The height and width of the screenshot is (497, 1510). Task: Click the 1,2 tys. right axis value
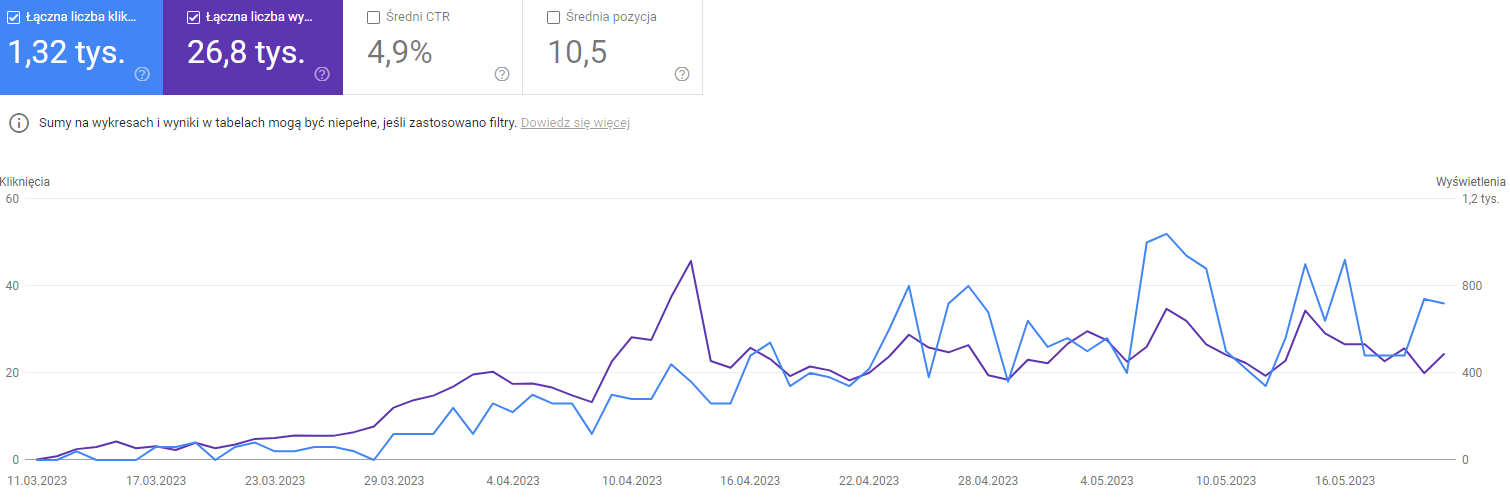point(1480,199)
